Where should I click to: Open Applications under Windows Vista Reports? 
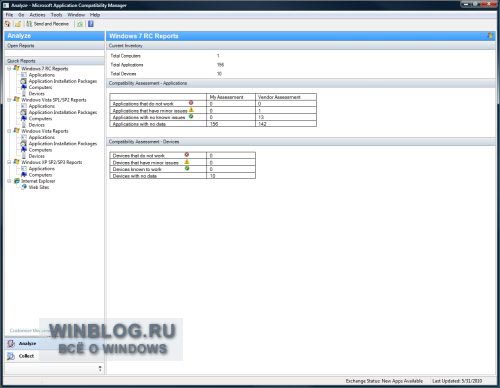pos(42,137)
